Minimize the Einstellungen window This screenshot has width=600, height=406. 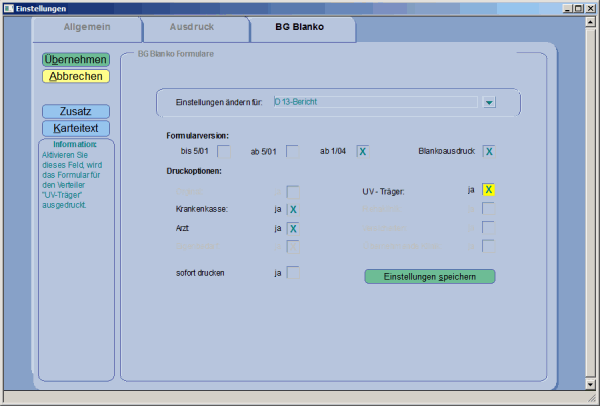tap(567, 8)
